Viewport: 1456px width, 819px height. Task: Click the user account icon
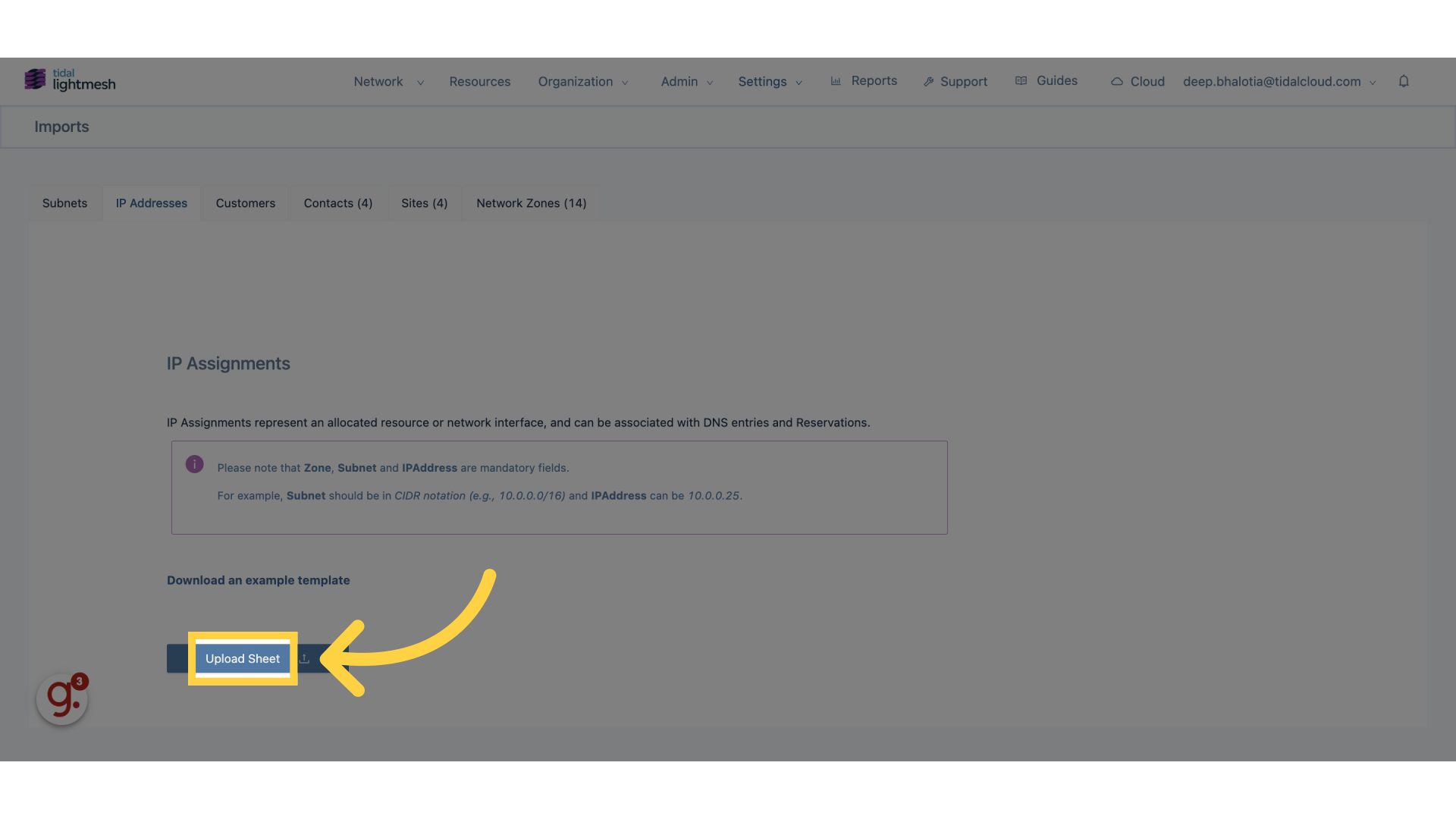[1279, 81]
